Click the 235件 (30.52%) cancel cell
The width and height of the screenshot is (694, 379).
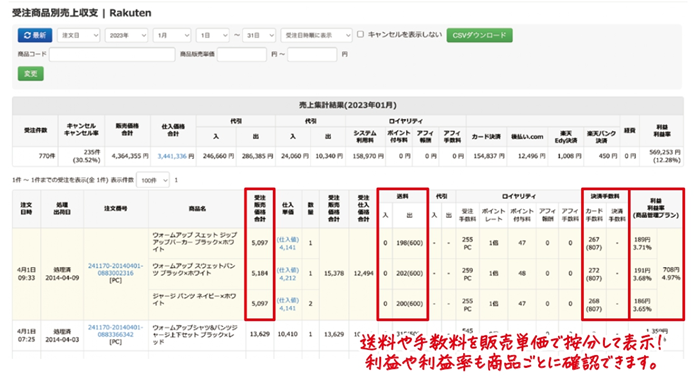point(81,156)
